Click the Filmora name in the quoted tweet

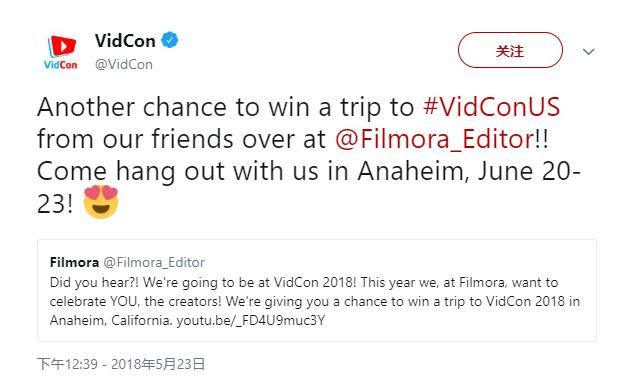click(x=74, y=262)
